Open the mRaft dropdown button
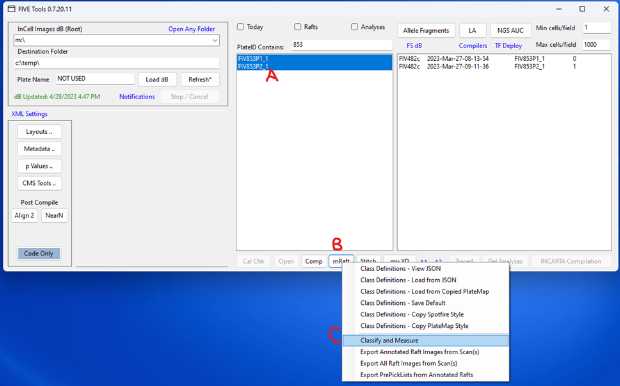The width and height of the screenshot is (620, 386). click(x=341, y=261)
